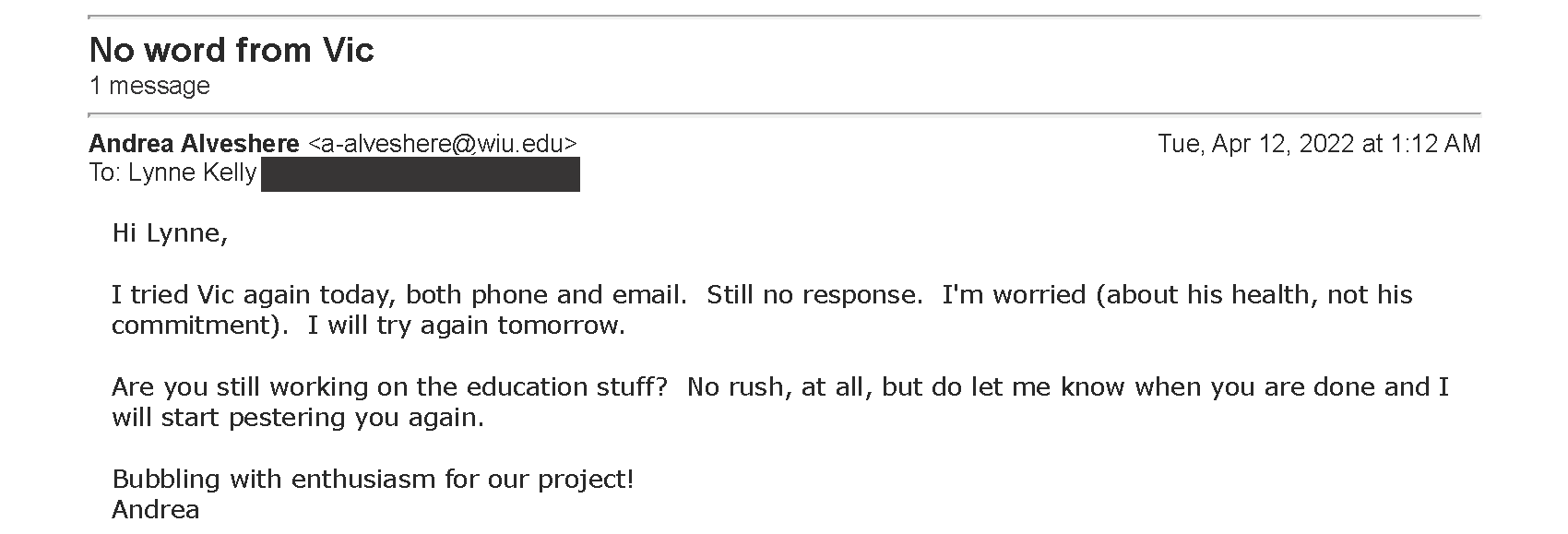This screenshot has height=534, width=1568.
Task: Click recipient name Lynne Kelly
Action: [x=191, y=173]
